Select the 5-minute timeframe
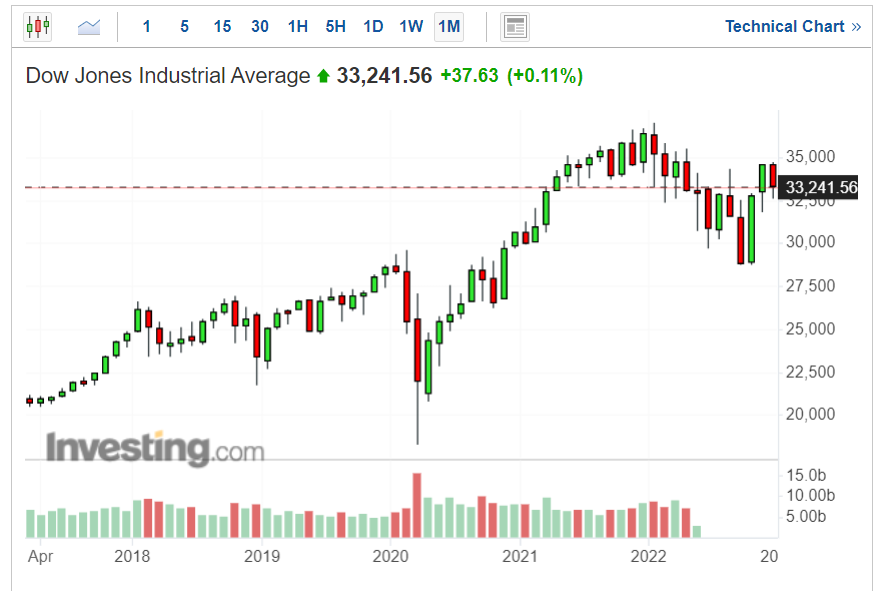The image size is (881, 591). 184,27
